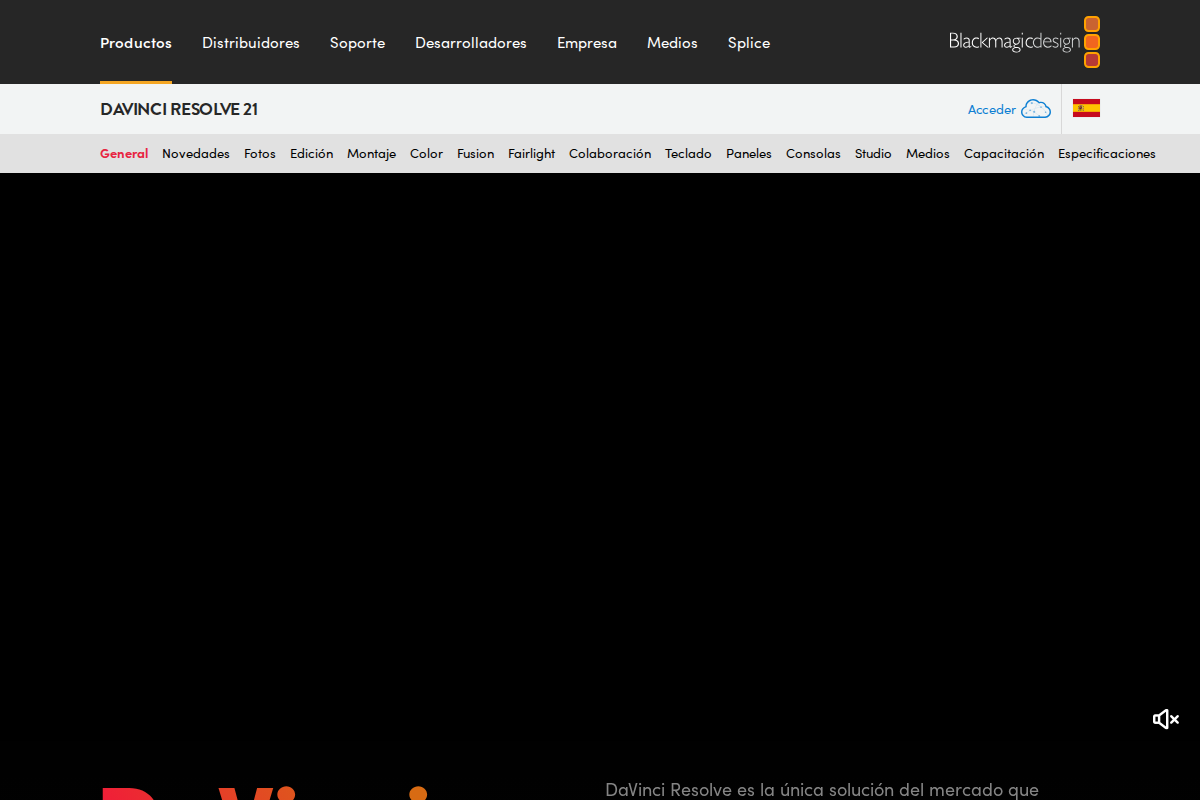This screenshot has width=1200, height=800.
Task: Select the Spain flag language icon
Action: click(1086, 109)
